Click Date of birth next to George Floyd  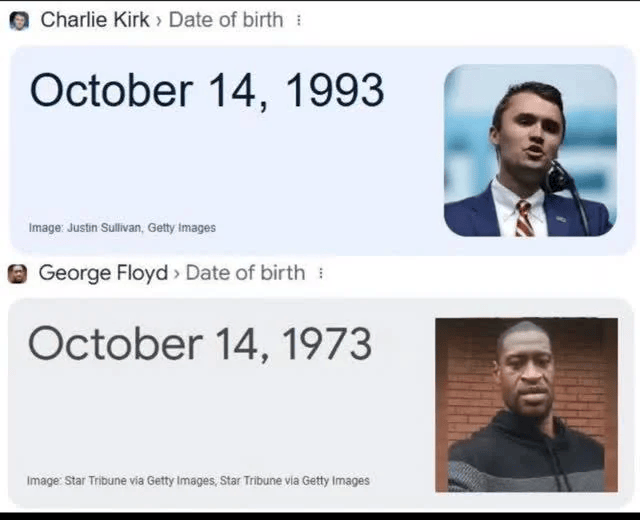tap(245, 273)
